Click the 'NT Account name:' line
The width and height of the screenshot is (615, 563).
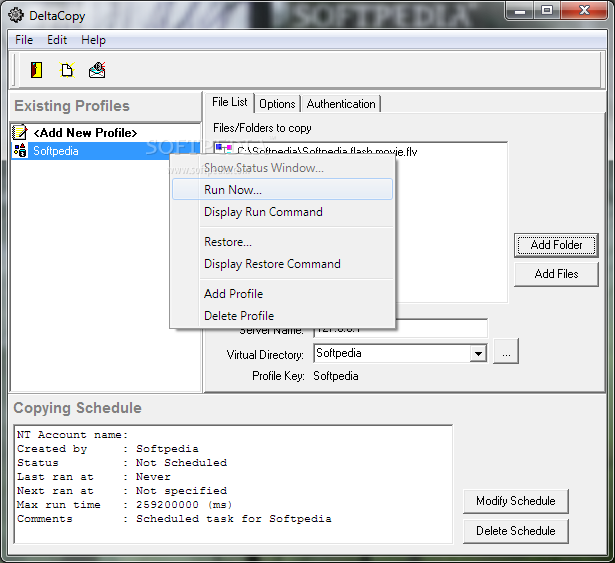point(73,435)
